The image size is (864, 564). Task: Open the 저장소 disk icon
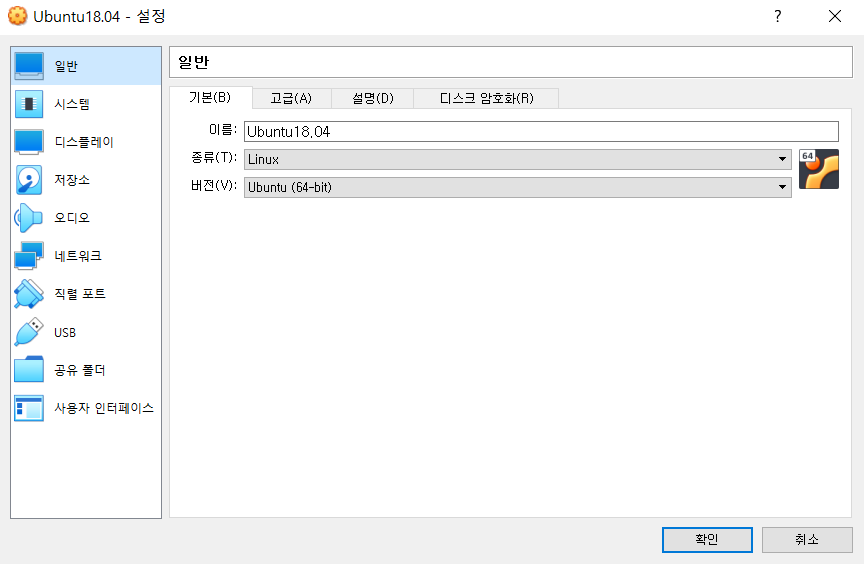coord(29,180)
